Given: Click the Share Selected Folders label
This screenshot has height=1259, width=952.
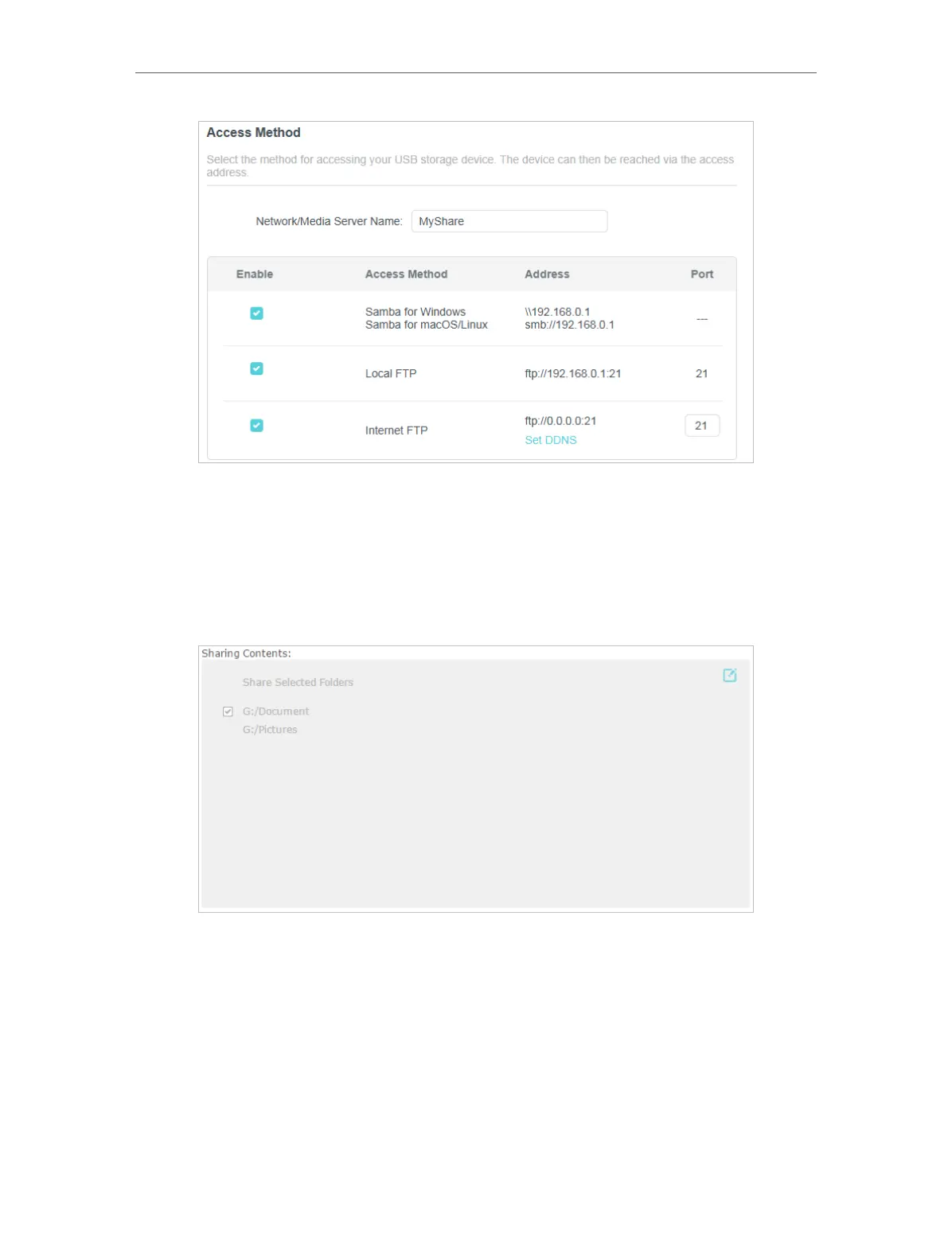Looking at the screenshot, I should 298,682.
